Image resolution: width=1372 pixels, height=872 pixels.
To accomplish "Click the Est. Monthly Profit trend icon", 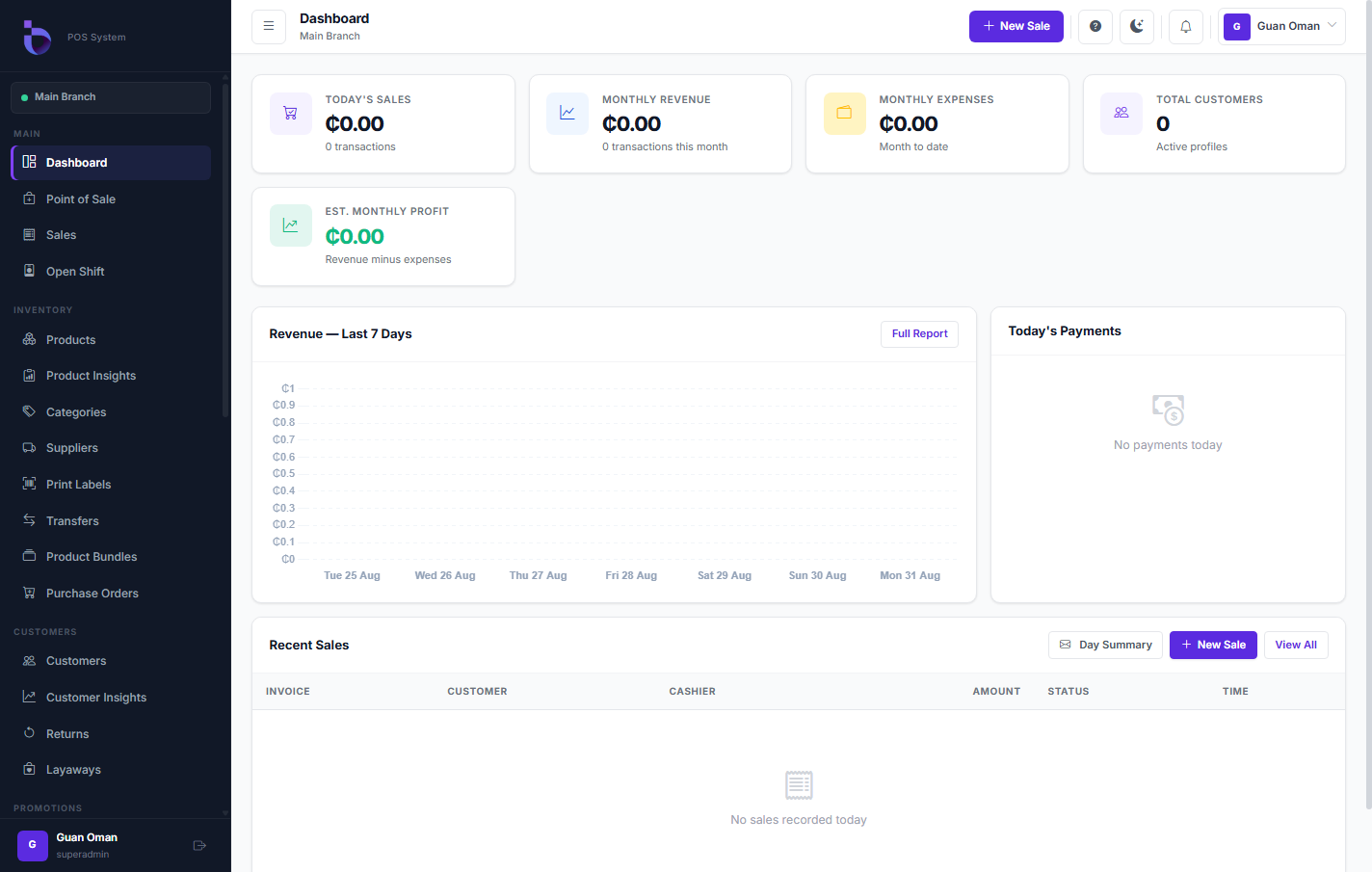I will [x=291, y=225].
